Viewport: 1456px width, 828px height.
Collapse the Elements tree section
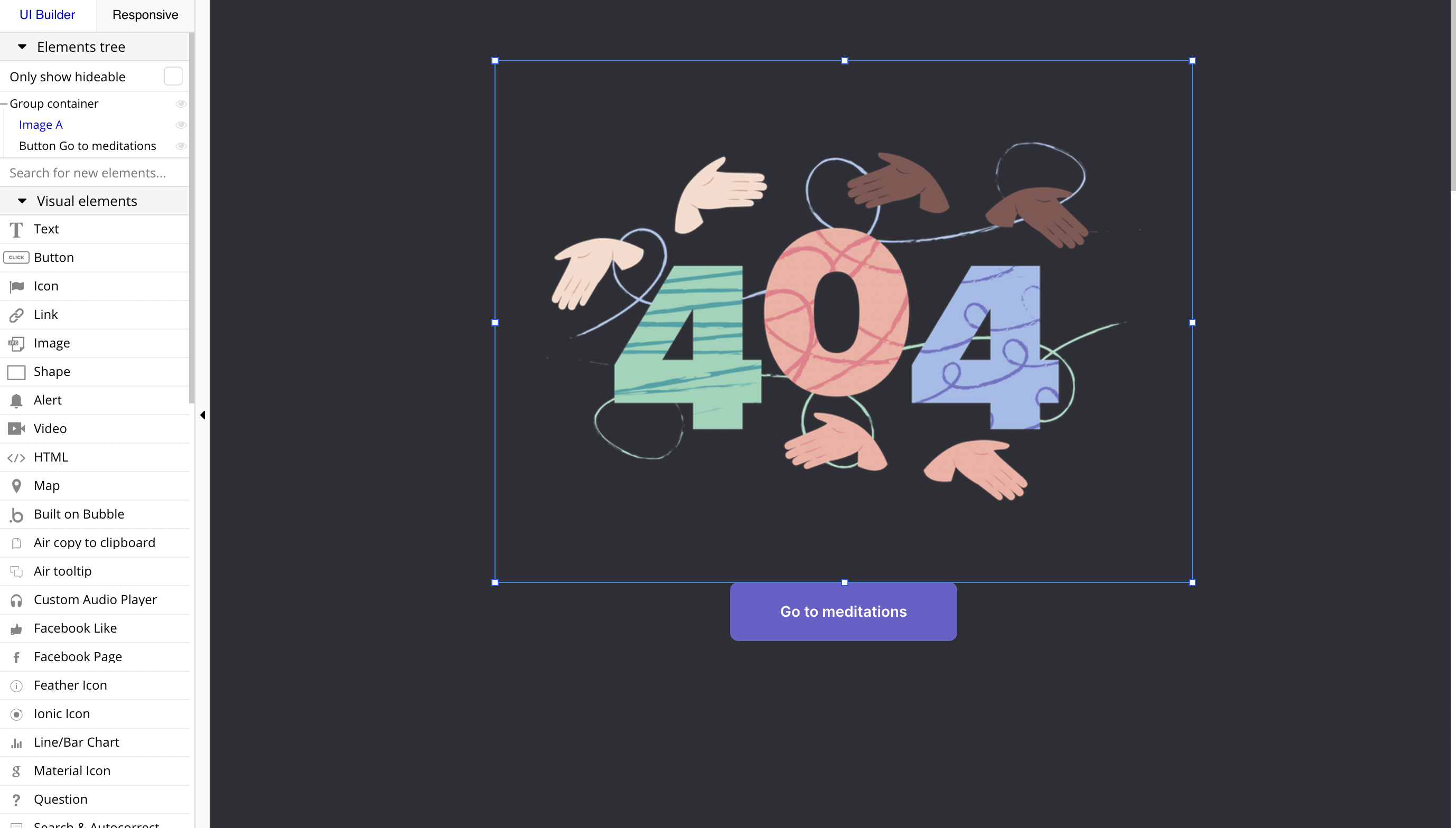tap(22, 46)
